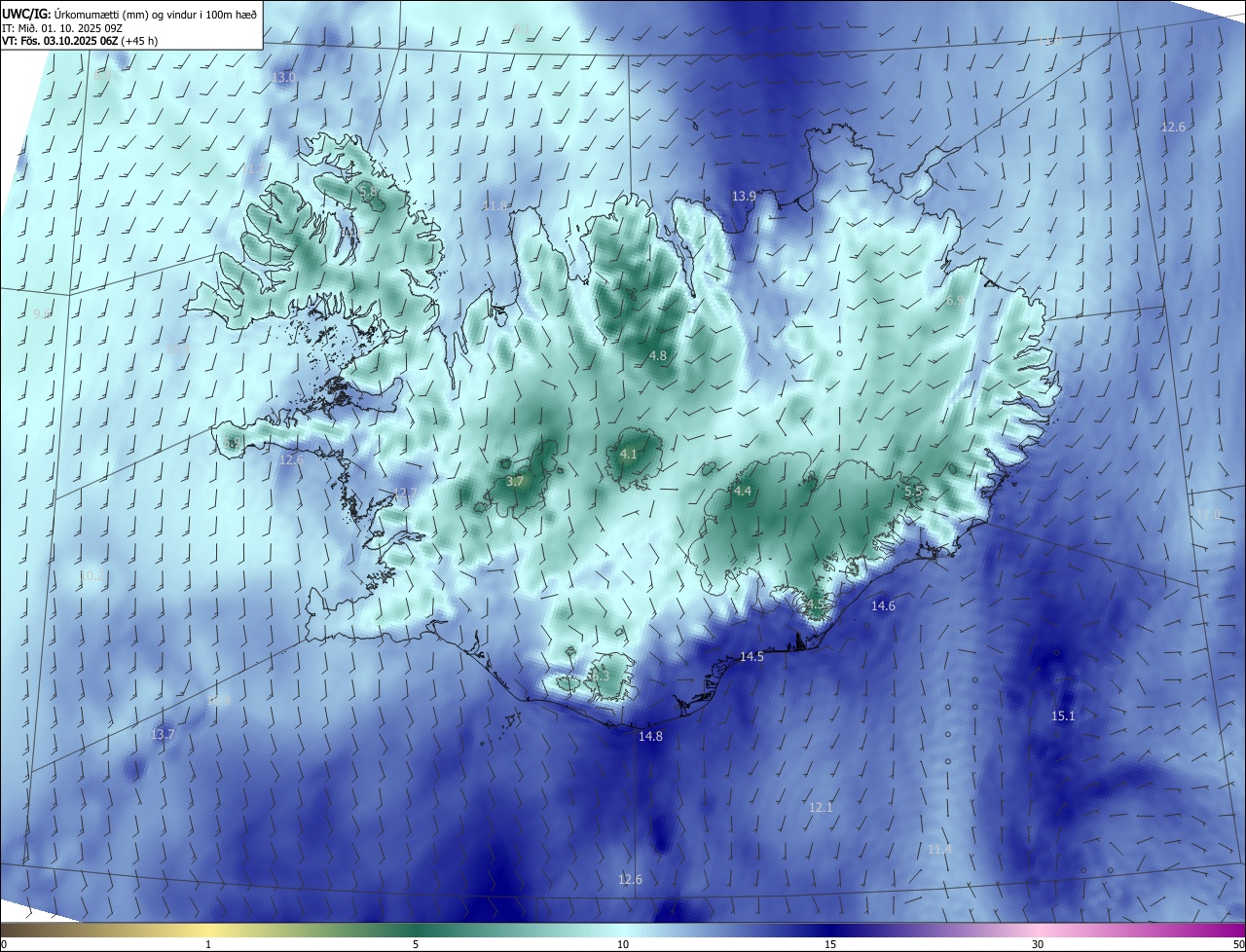1246x952 pixels.
Task: Click the 11.0 value near the eastern edge
Action: (1208, 515)
